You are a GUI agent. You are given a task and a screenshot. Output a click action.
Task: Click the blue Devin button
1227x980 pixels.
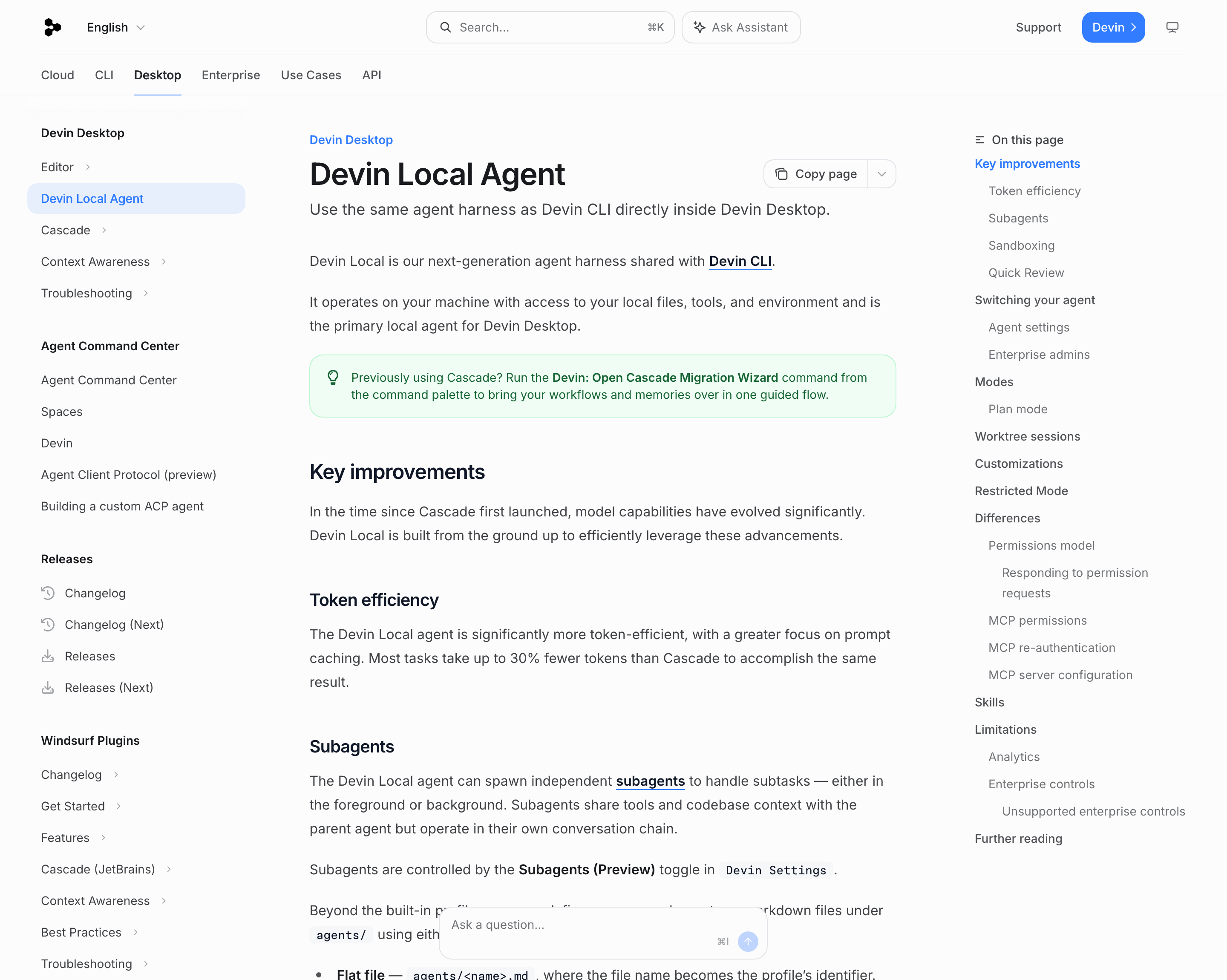[x=1113, y=27]
